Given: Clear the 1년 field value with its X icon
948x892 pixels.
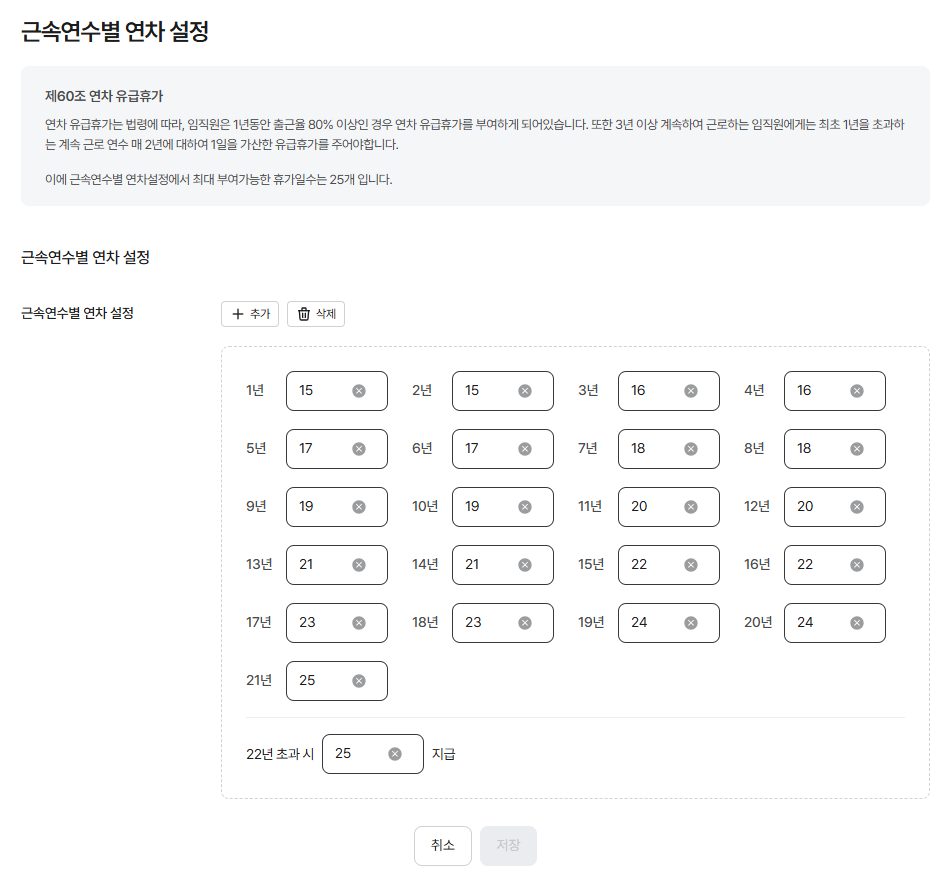Looking at the screenshot, I should (359, 391).
